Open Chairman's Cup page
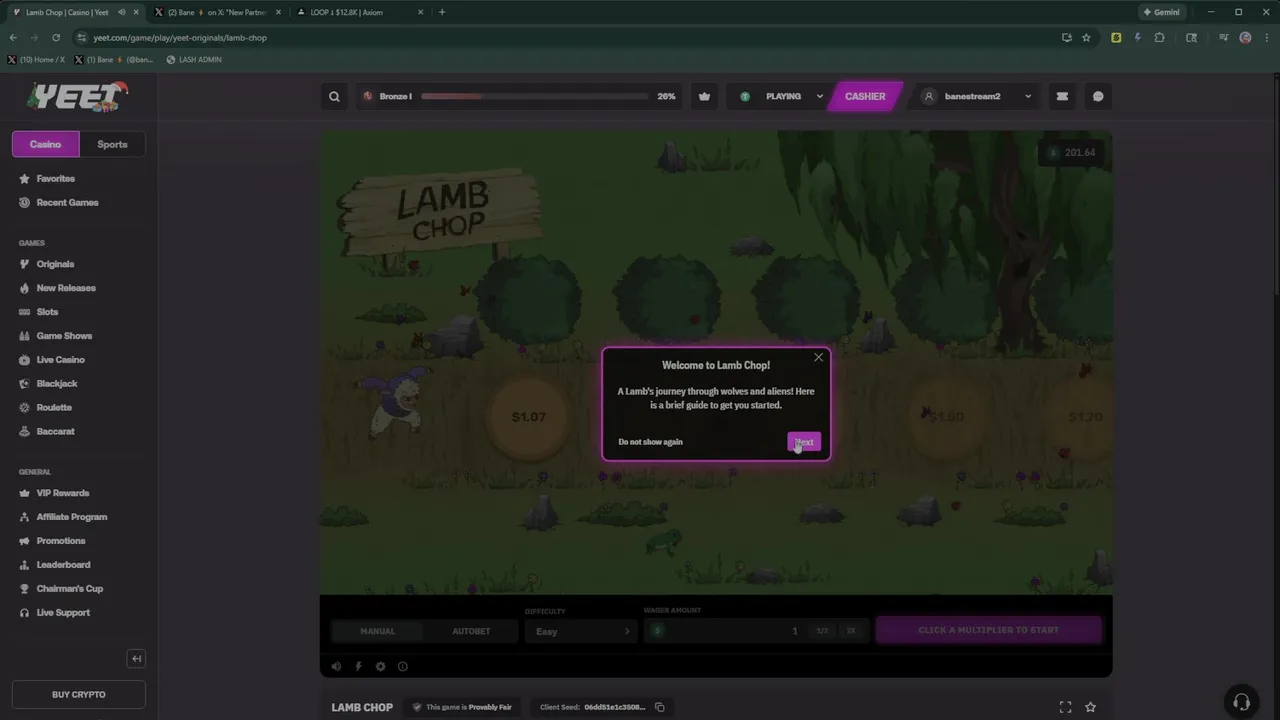Image resolution: width=1280 pixels, height=720 pixels. pyautogui.click(x=69, y=589)
